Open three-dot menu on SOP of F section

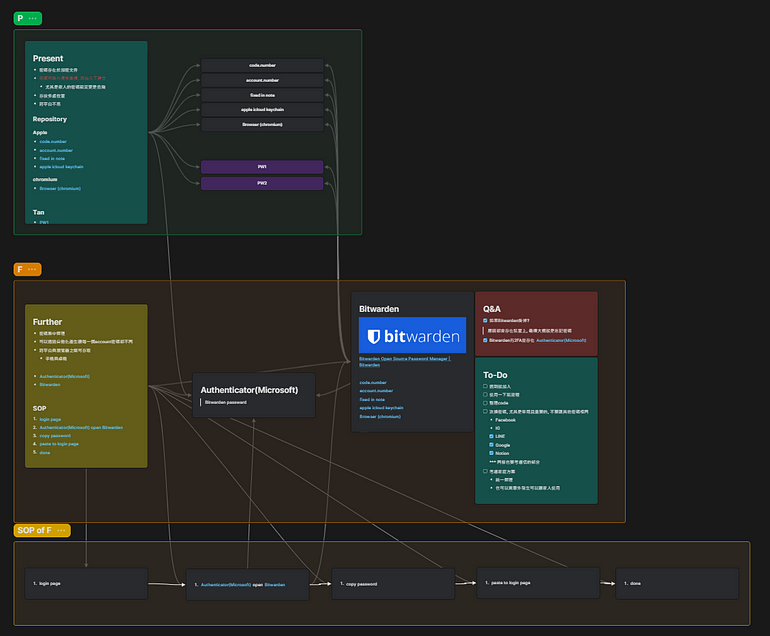61,530
